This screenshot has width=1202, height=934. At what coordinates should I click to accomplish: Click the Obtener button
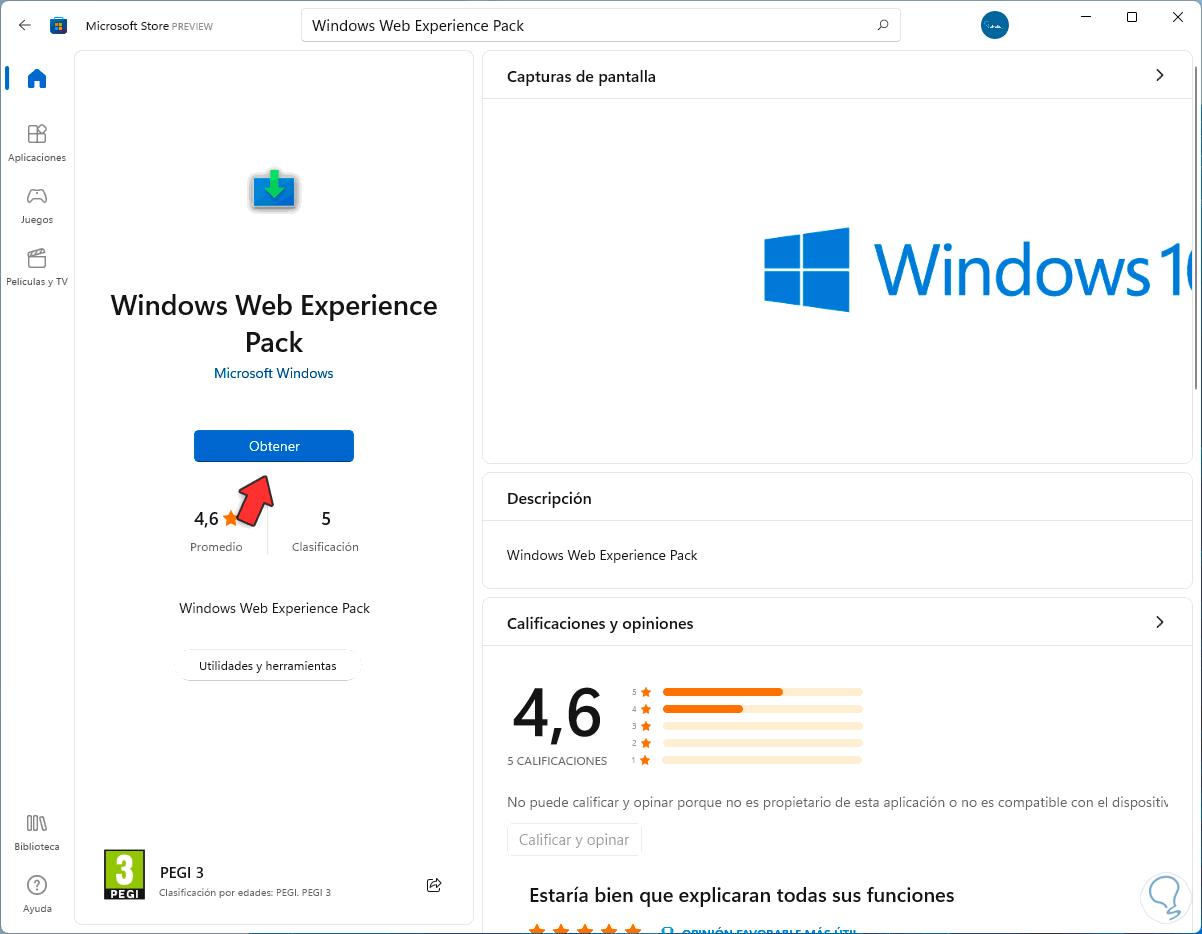tap(274, 446)
